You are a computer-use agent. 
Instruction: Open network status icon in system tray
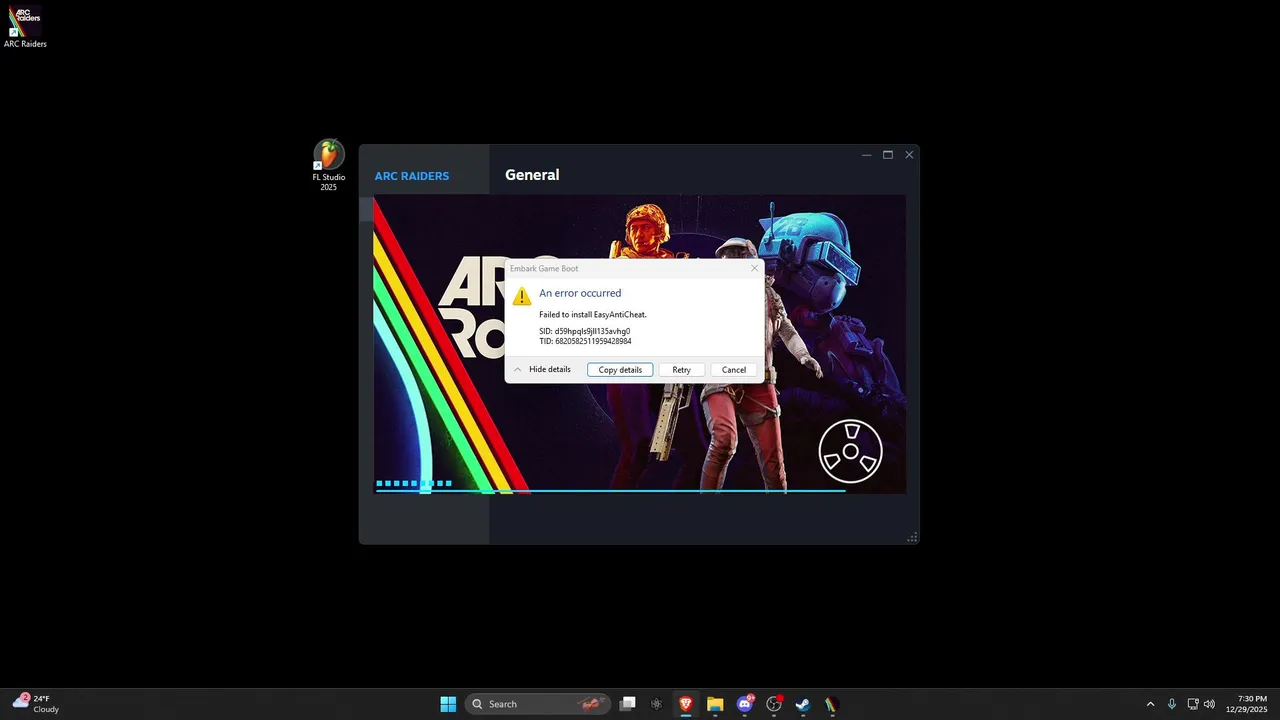click(x=1192, y=704)
